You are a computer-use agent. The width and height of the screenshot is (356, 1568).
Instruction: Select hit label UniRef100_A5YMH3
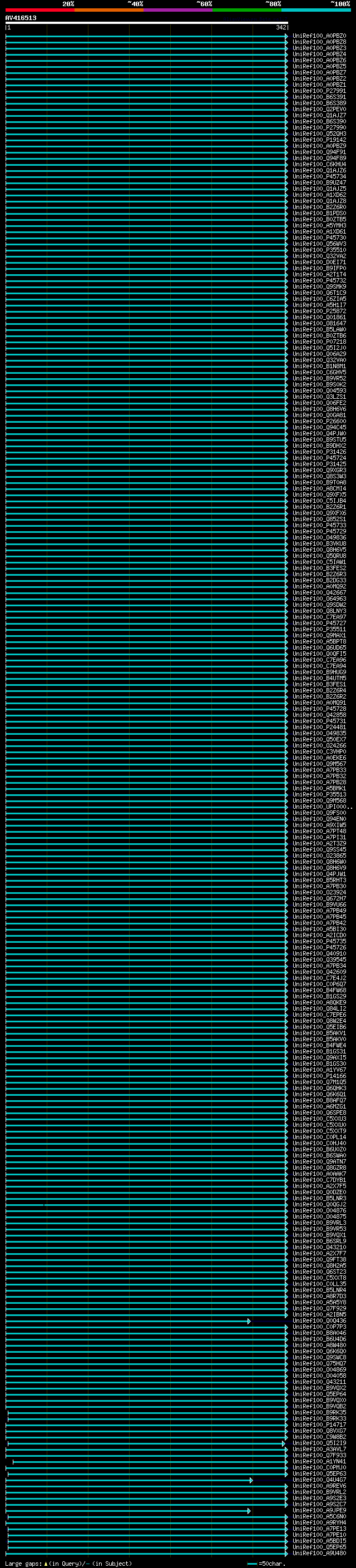tap(319, 226)
